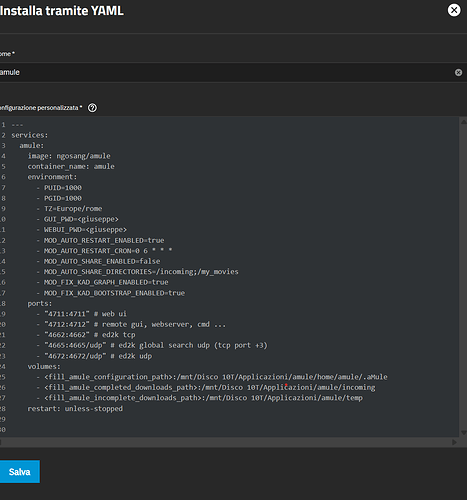Place cursor on the TZ=Europe/rome line
Image resolution: width=467 pixels, height=500 pixels.
pyautogui.click(x=69, y=208)
